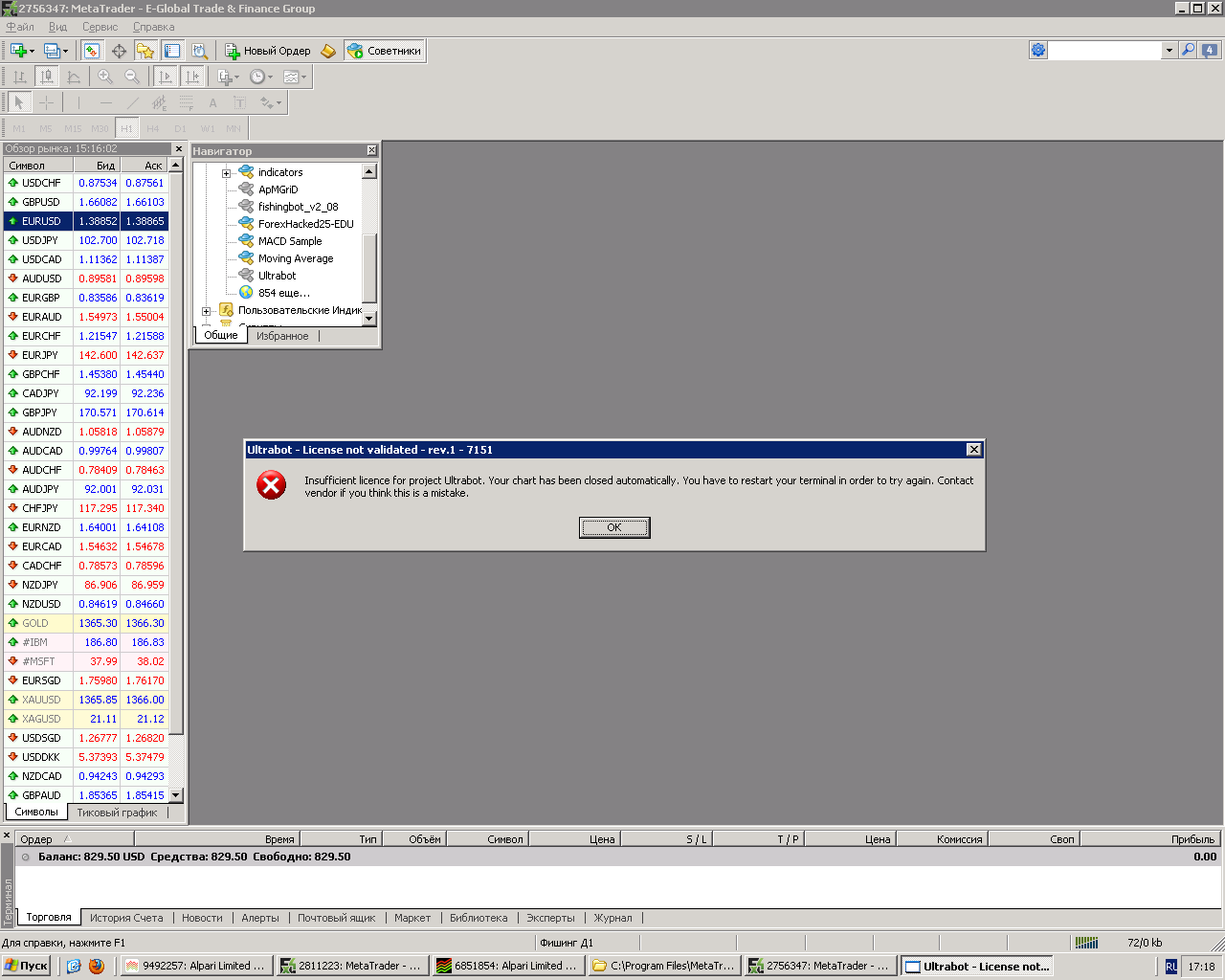Screen dimensions: 1225x980
Task: Open the Файл menu
Action: tap(20, 27)
